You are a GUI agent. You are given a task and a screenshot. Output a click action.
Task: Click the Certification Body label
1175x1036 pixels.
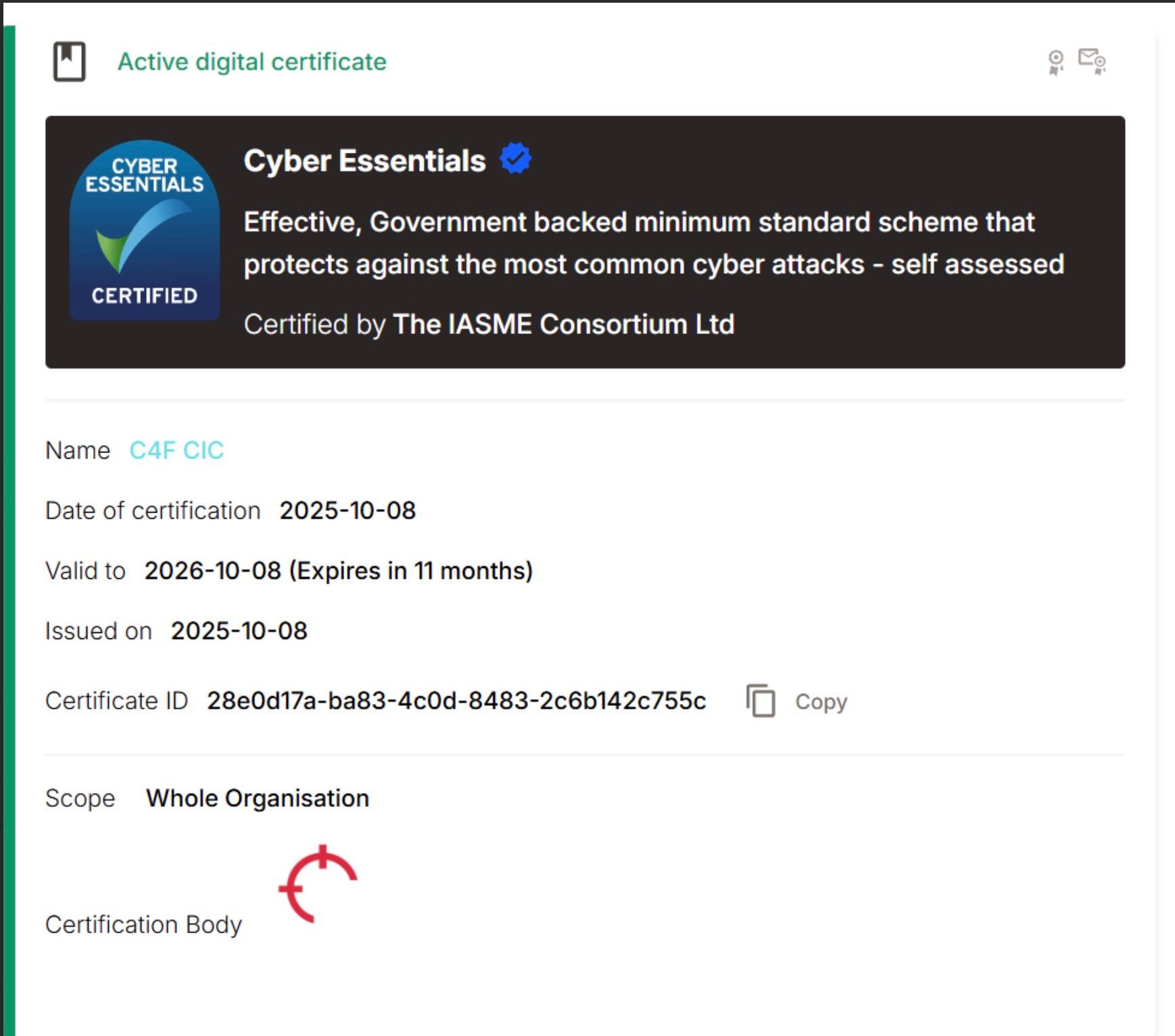pyautogui.click(x=143, y=924)
